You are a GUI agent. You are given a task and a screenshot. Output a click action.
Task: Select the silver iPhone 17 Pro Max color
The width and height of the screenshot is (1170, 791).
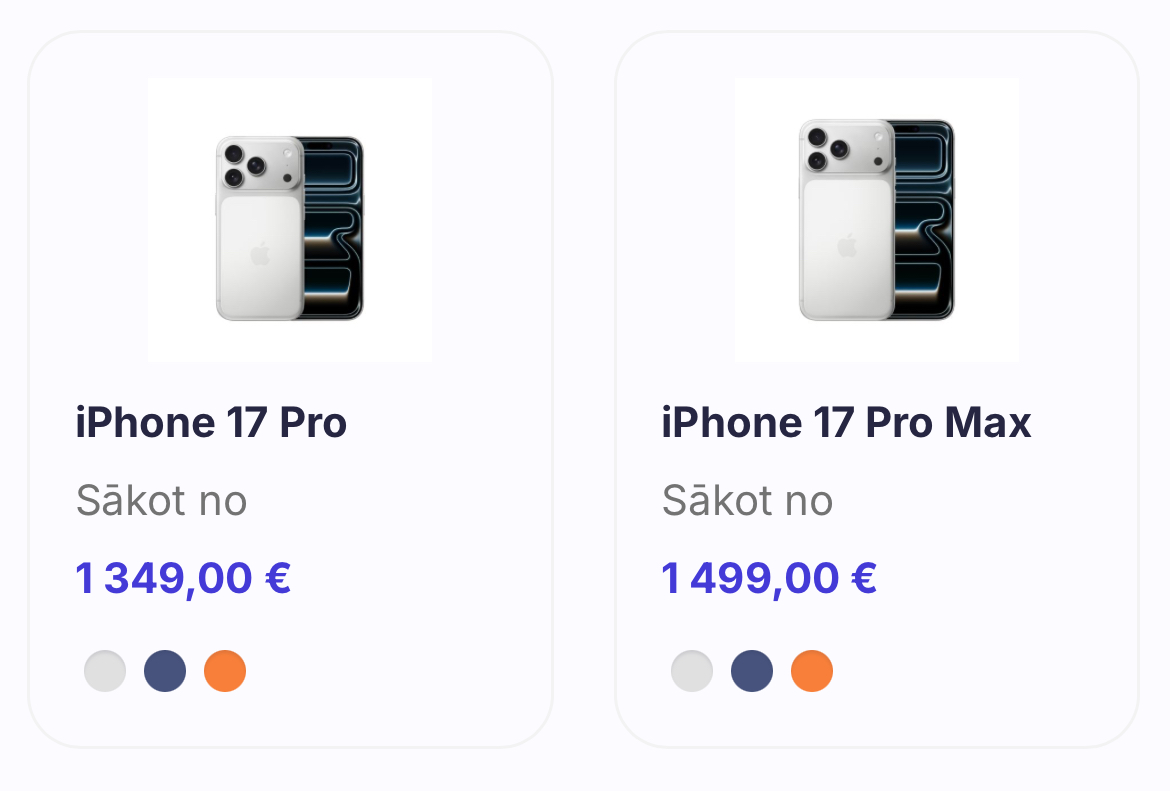(692, 671)
